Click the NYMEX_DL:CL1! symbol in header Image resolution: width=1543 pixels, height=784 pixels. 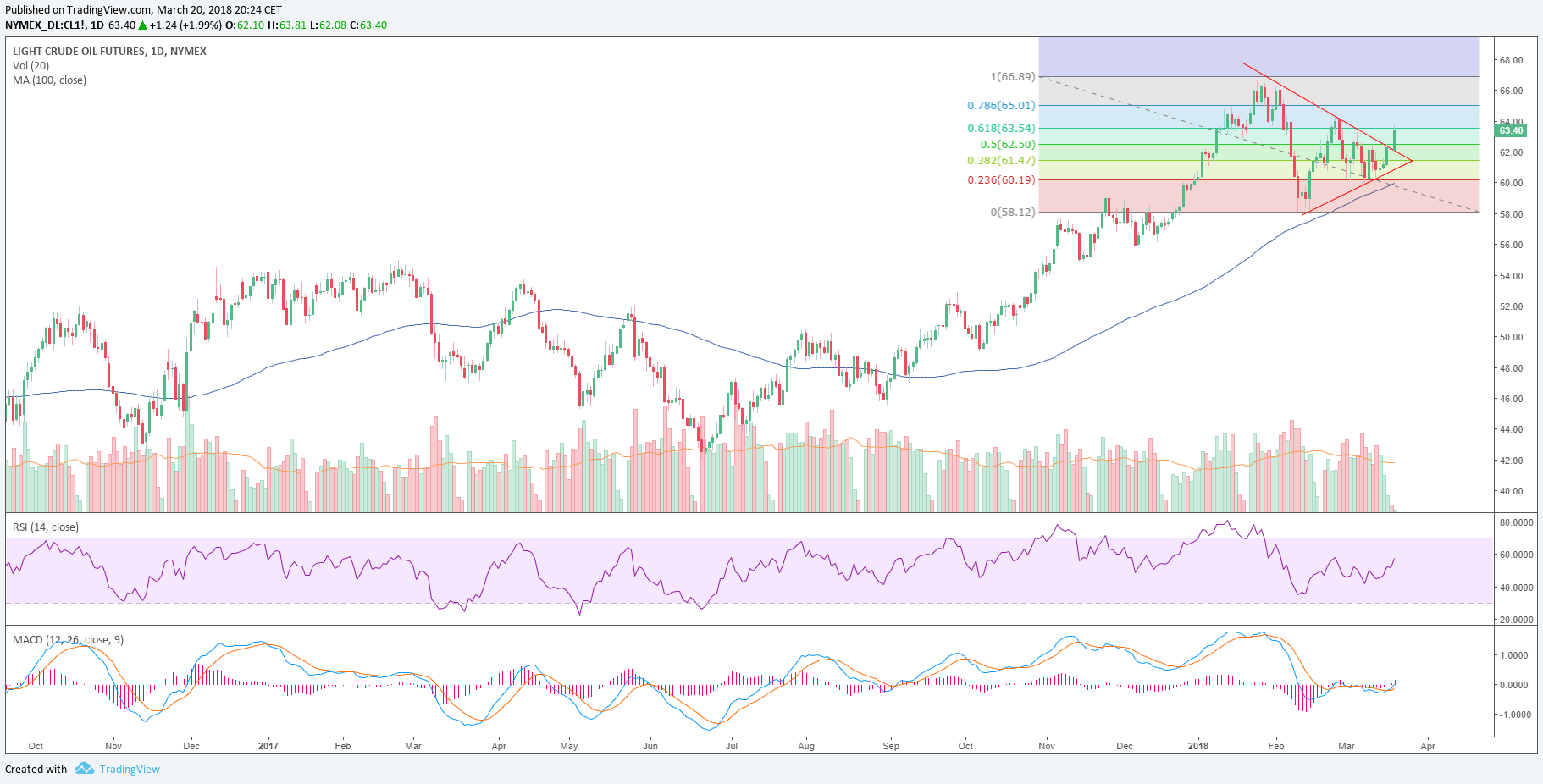(x=45, y=25)
